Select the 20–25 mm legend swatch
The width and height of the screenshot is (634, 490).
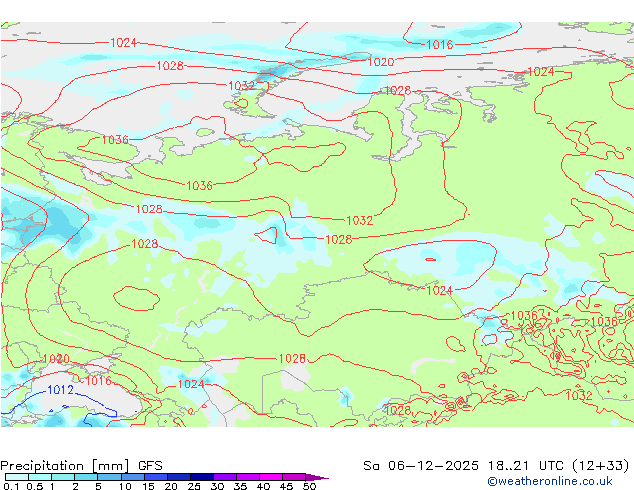coord(178,477)
